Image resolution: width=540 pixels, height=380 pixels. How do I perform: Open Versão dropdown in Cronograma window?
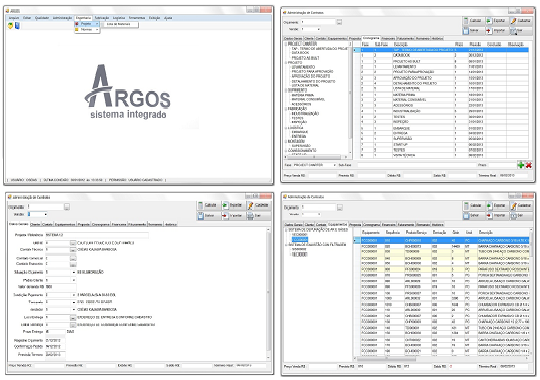click(x=318, y=29)
